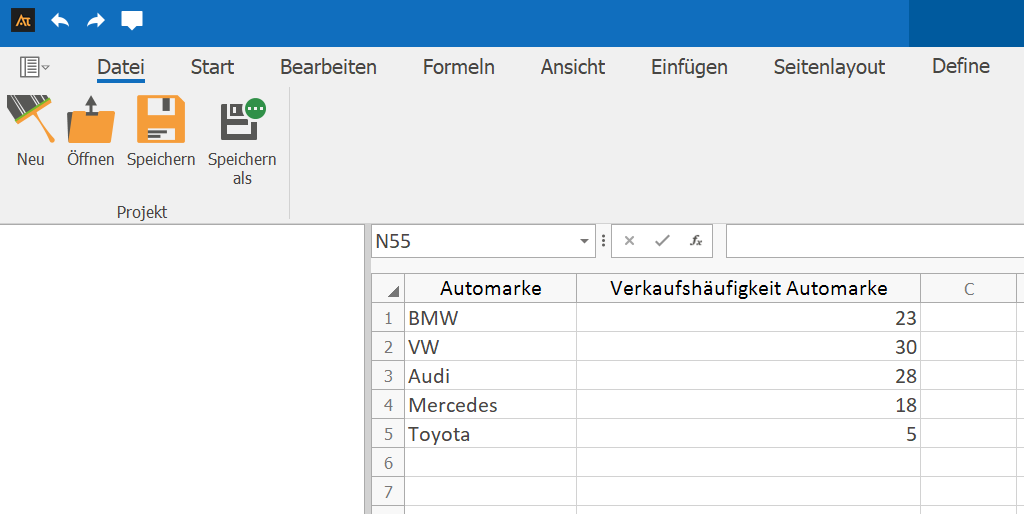
Task: Select the cell containing Mercedes
Action: tap(490, 405)
